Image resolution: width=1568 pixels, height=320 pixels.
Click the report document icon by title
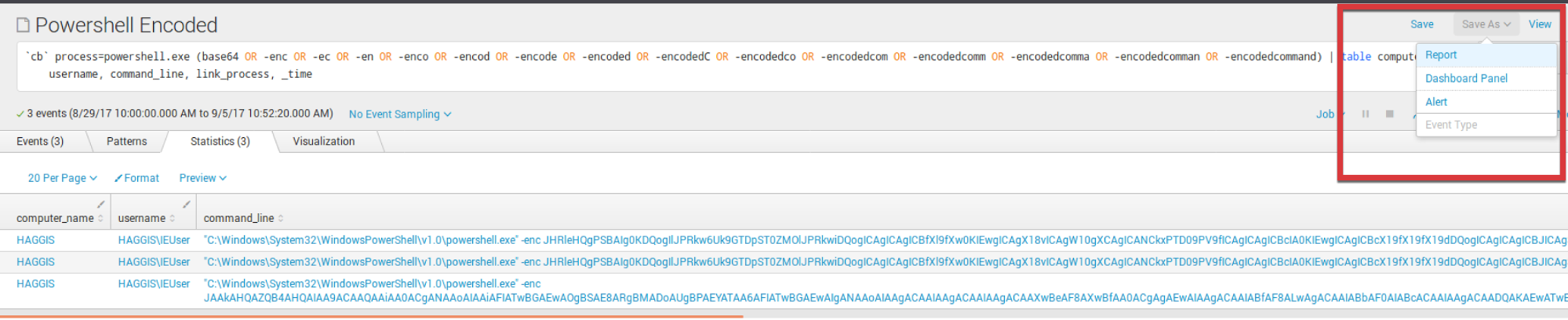pyautogui.click(x=24, y=25)
